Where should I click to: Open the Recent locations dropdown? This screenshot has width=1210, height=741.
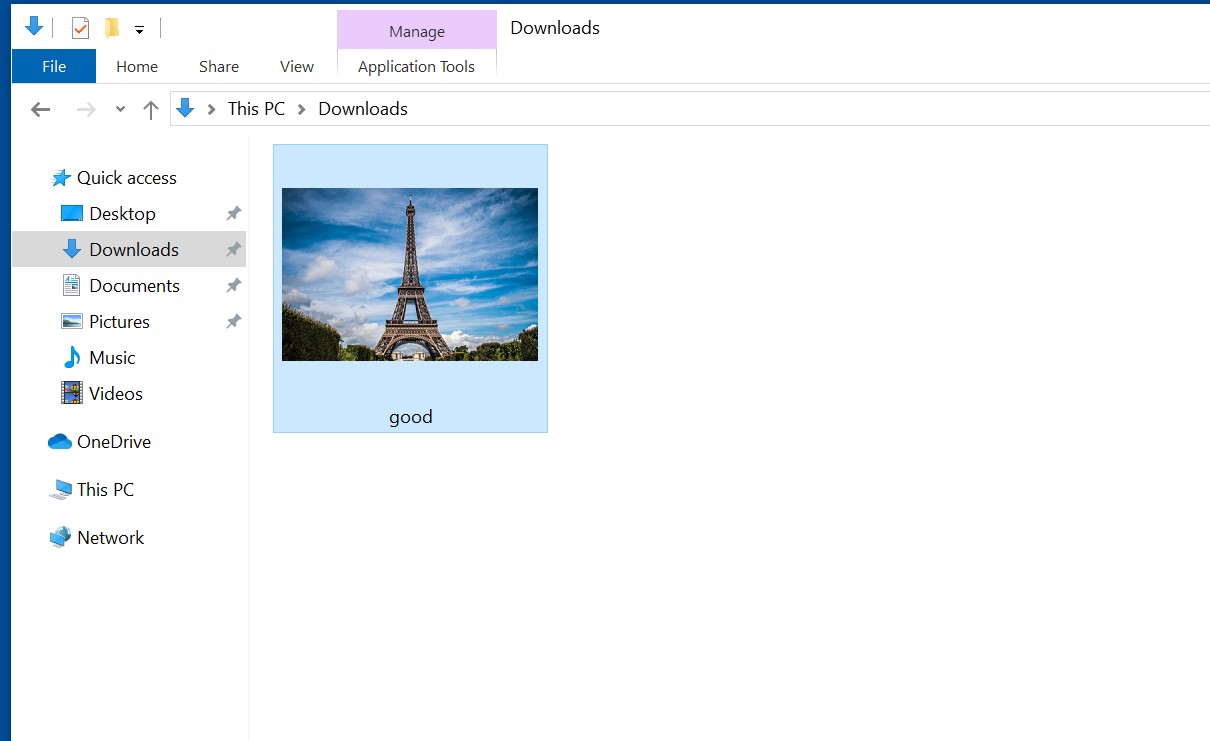[x=120, y=110]
